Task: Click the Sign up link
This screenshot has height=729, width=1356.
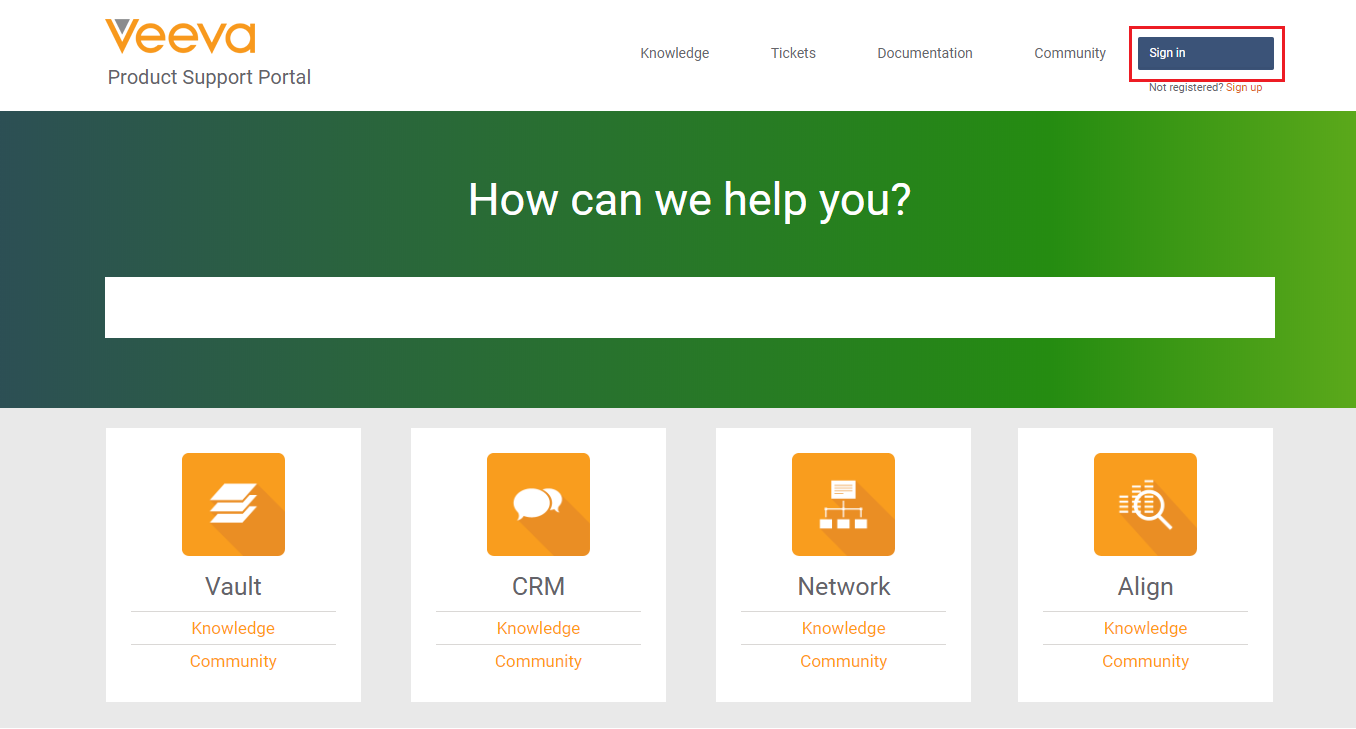Action: pos(1244,88)
